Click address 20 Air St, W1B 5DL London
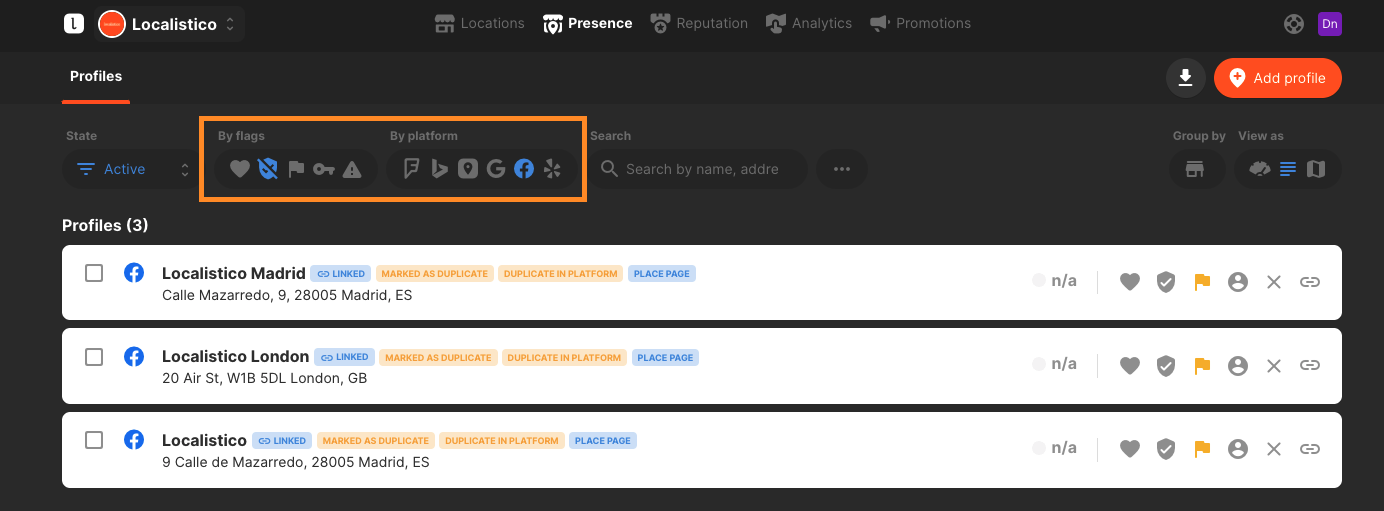The width and height of the screenshot is (1384, 511). point(264,379)
